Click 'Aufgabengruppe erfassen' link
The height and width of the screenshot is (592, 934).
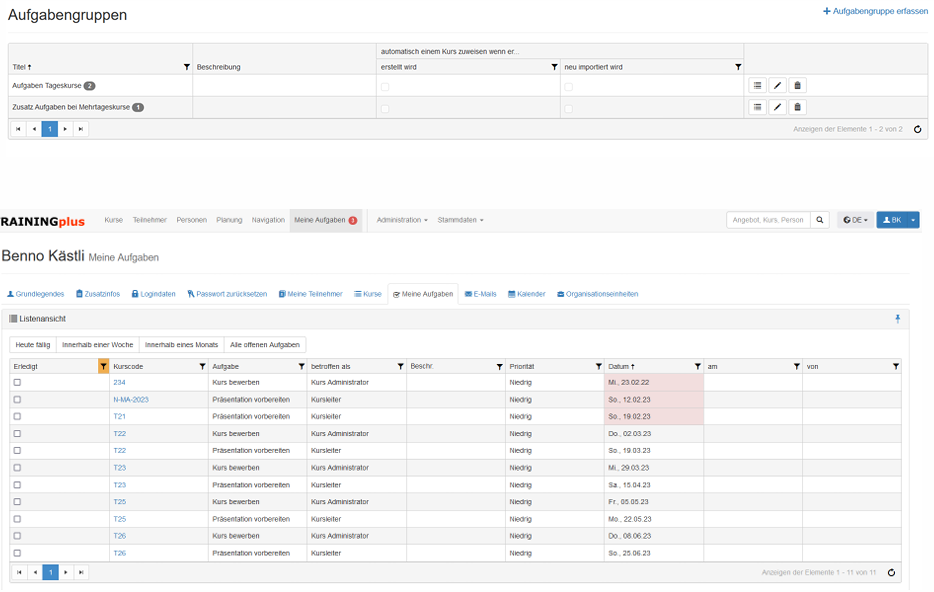pos(875,11)
